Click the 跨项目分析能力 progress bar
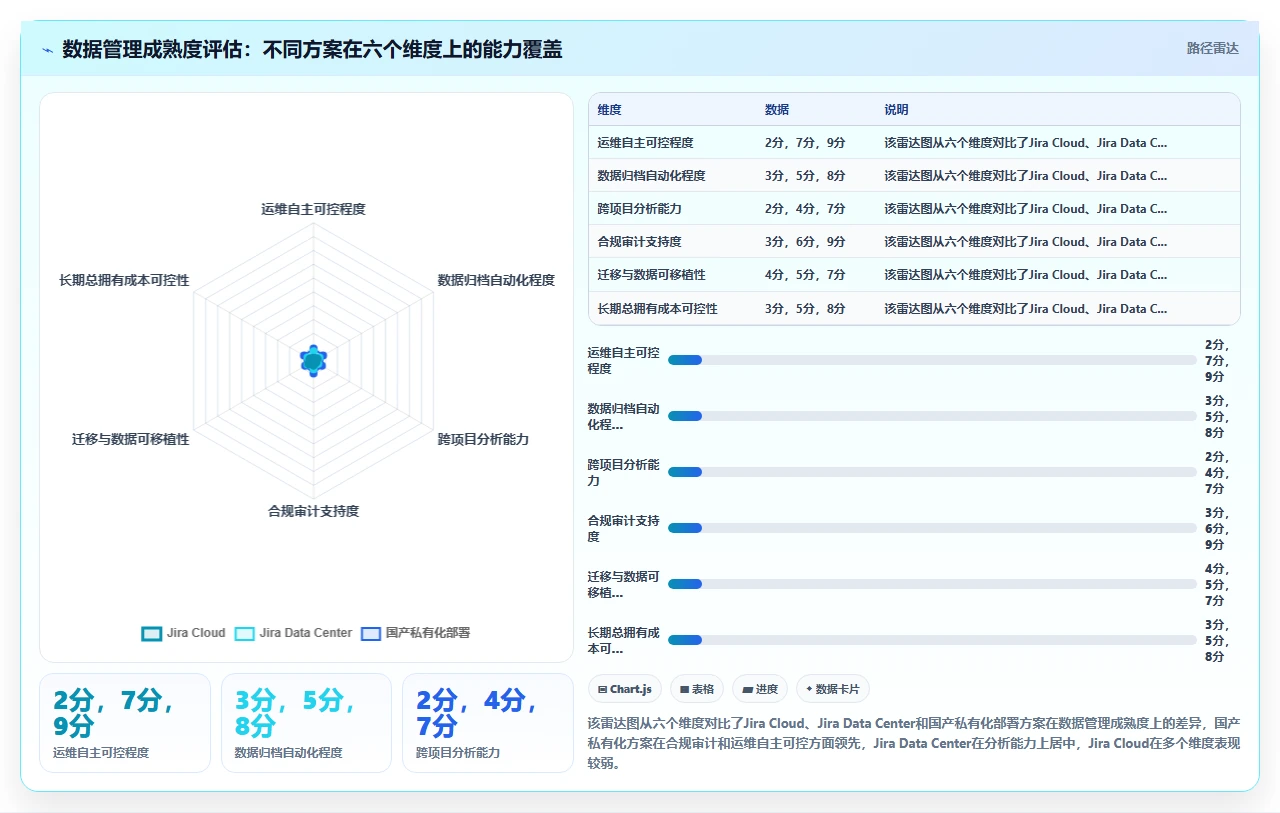1280x813 pixels. pyautogui.click(x=932, y=472)
